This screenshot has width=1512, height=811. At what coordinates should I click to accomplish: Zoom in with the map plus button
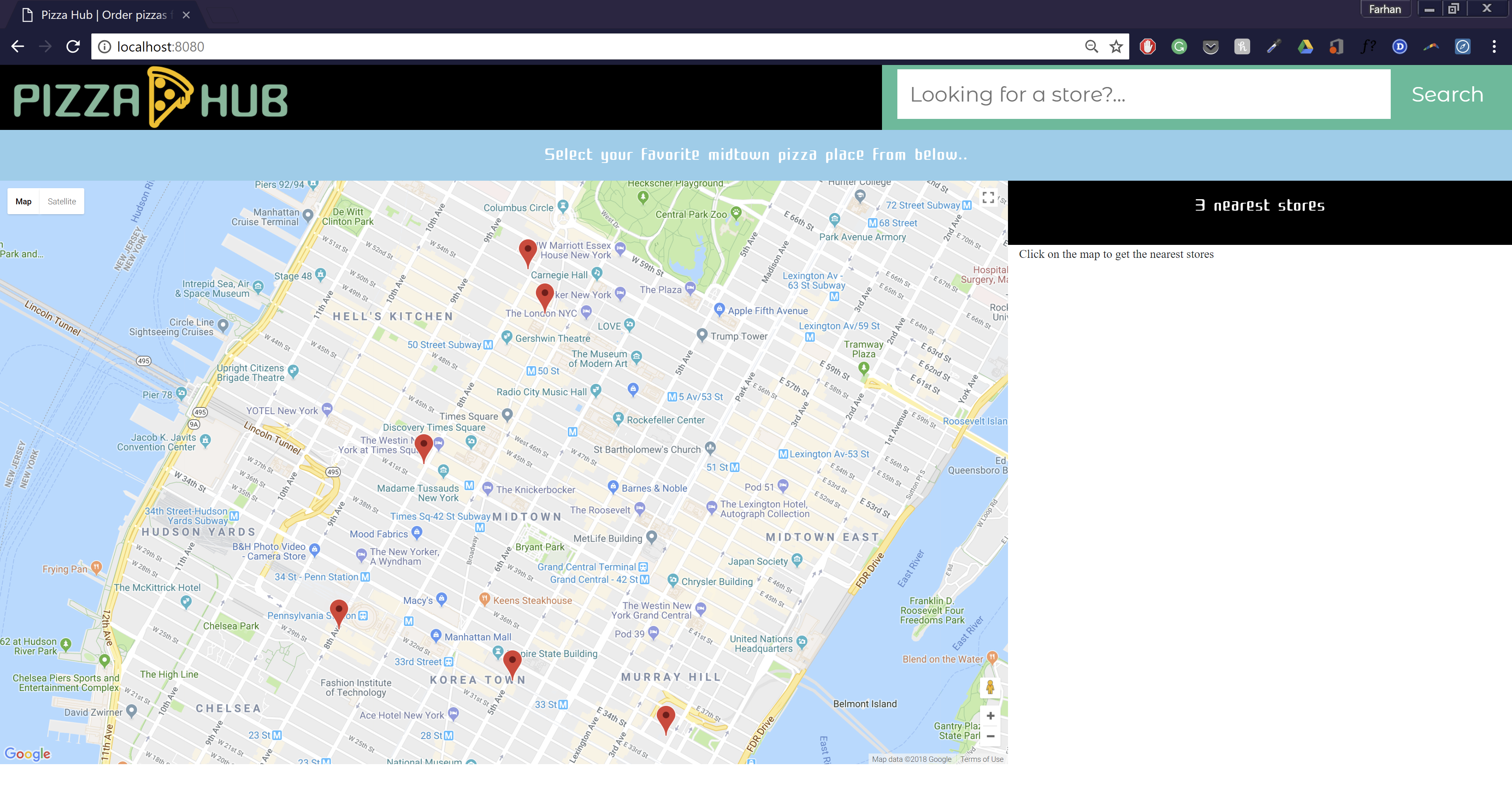[x=990, y=715]
